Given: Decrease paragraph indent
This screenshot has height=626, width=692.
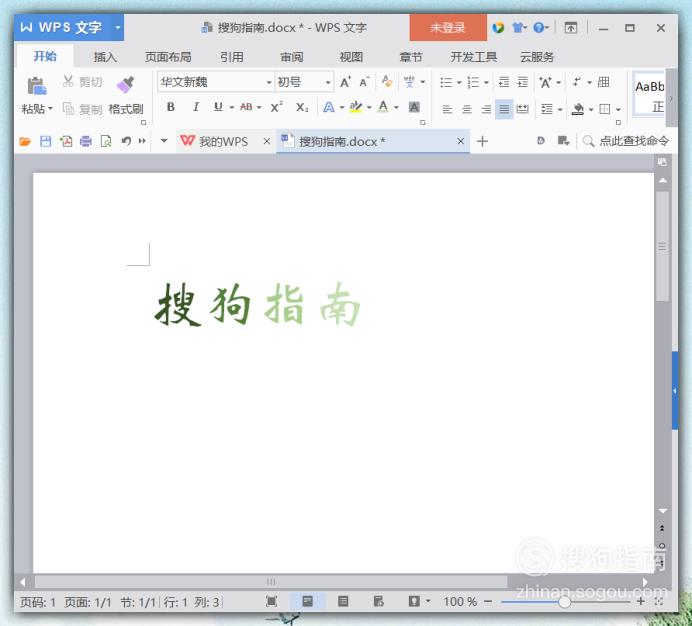Looking at the screenshot, I should 504,82.
